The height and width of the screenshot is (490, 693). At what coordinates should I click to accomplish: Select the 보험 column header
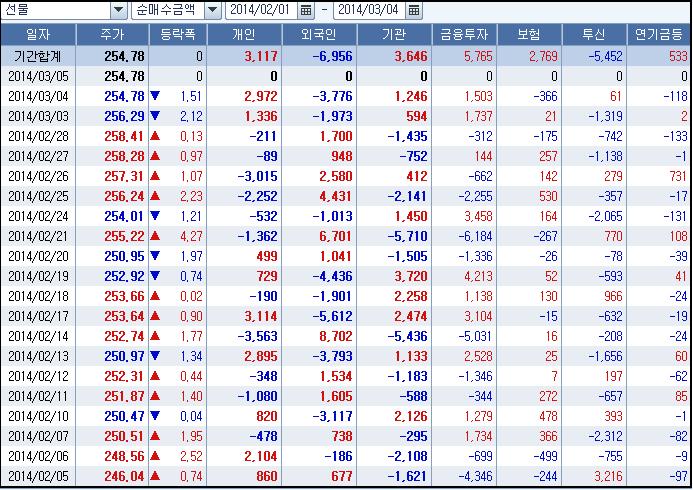pyautogui.click(x=529, y=34)
